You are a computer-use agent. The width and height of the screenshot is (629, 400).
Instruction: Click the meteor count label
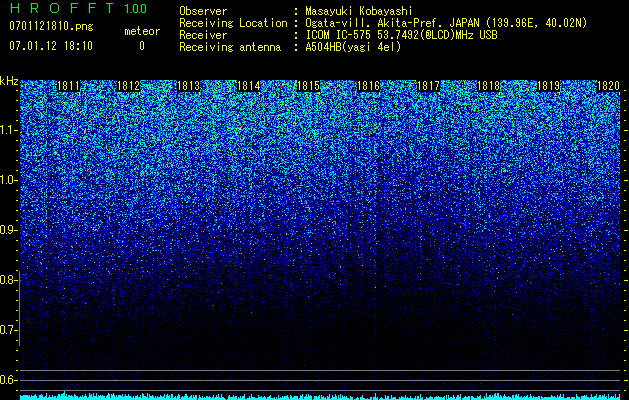(142, 31)
